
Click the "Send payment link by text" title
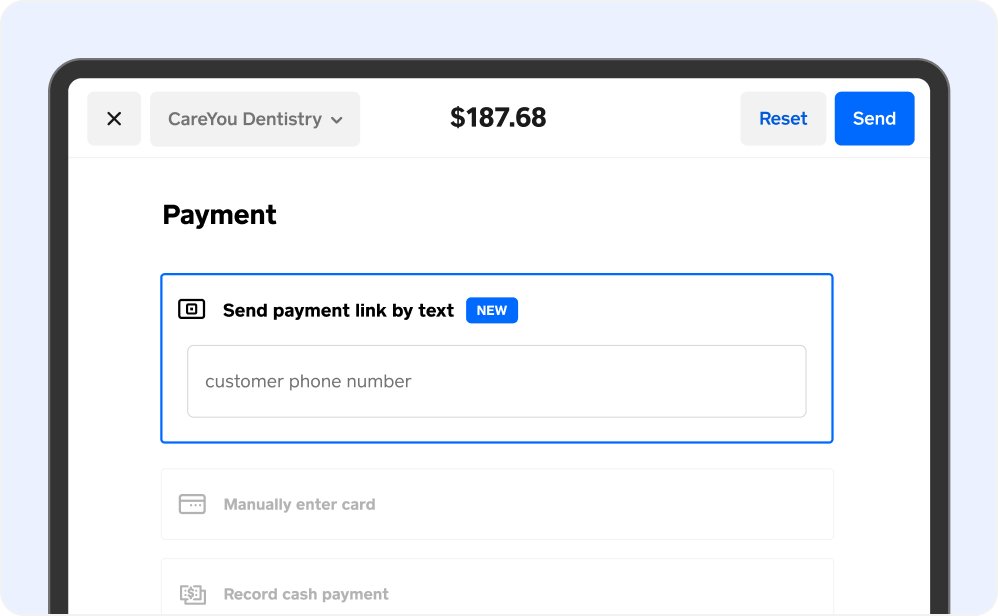tap(338, 311)
